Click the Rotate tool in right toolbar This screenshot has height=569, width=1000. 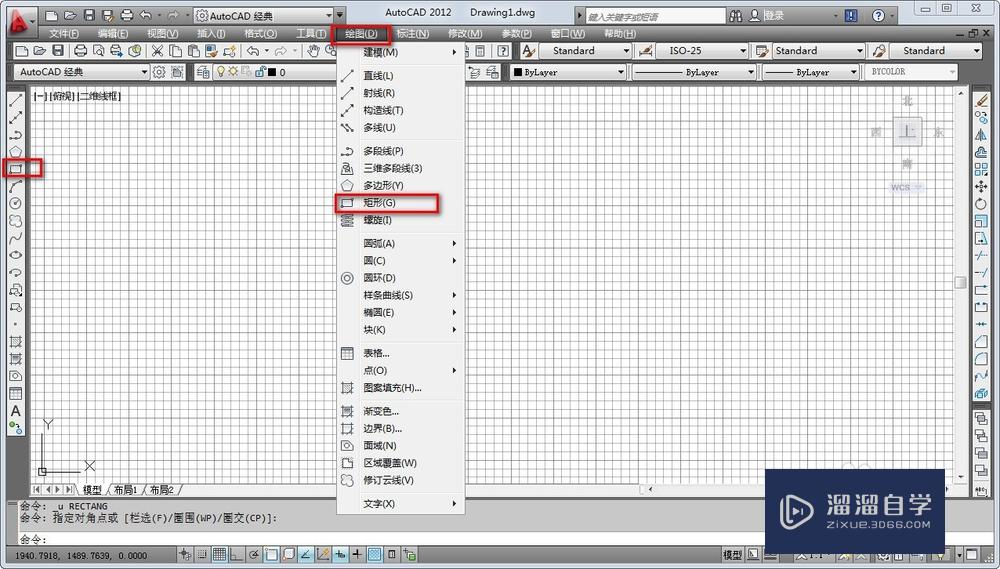click(x=982, y=203)
